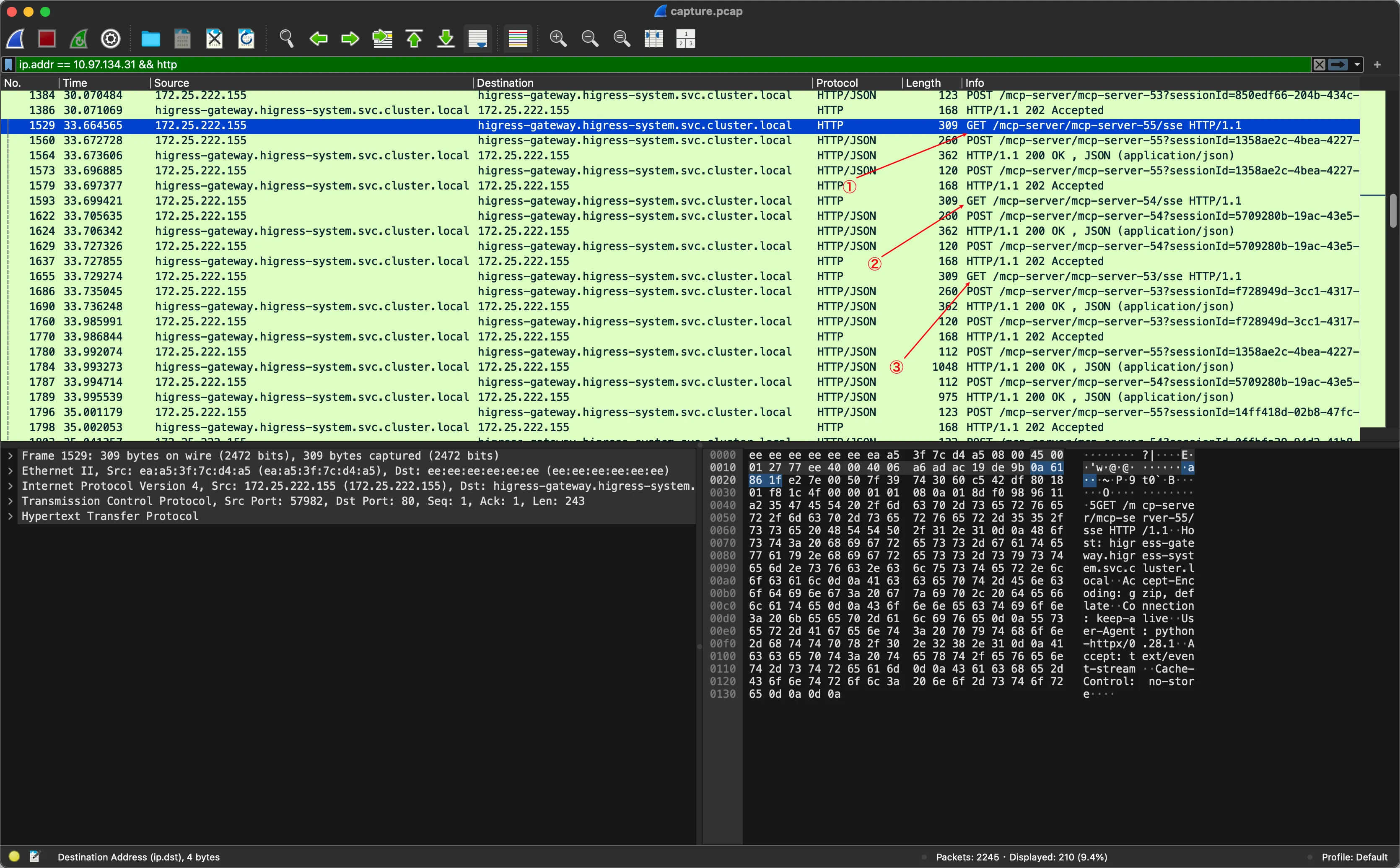This screenshot has width=1400, height=868.
Task: Select packet 1386 at time 30.071069
Action: click(x=680, y=110)
